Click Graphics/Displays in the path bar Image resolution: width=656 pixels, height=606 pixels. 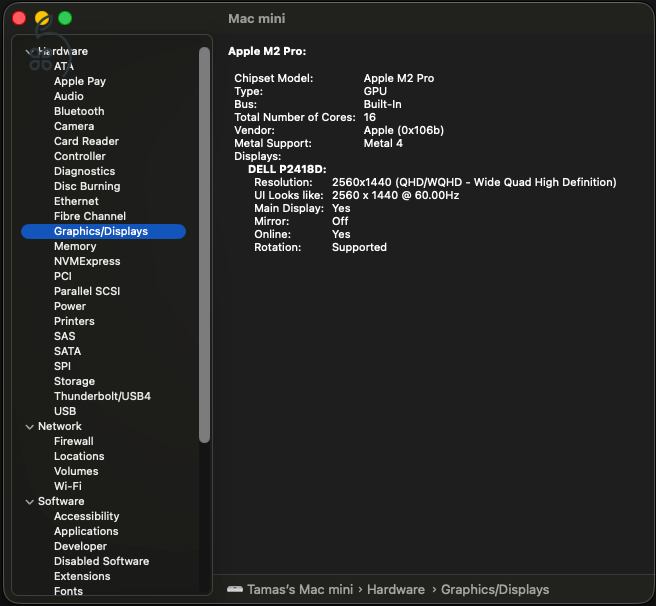click(x=495, y=589)
